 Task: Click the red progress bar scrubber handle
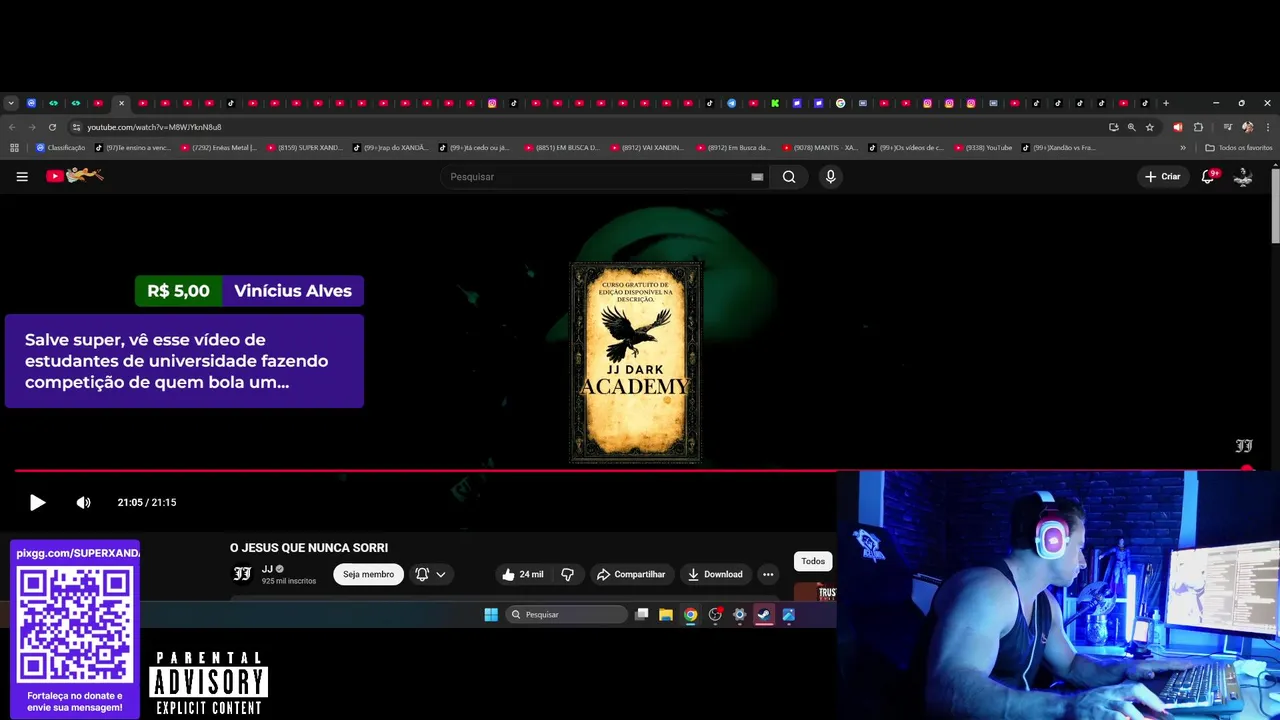coord(1246,468)
